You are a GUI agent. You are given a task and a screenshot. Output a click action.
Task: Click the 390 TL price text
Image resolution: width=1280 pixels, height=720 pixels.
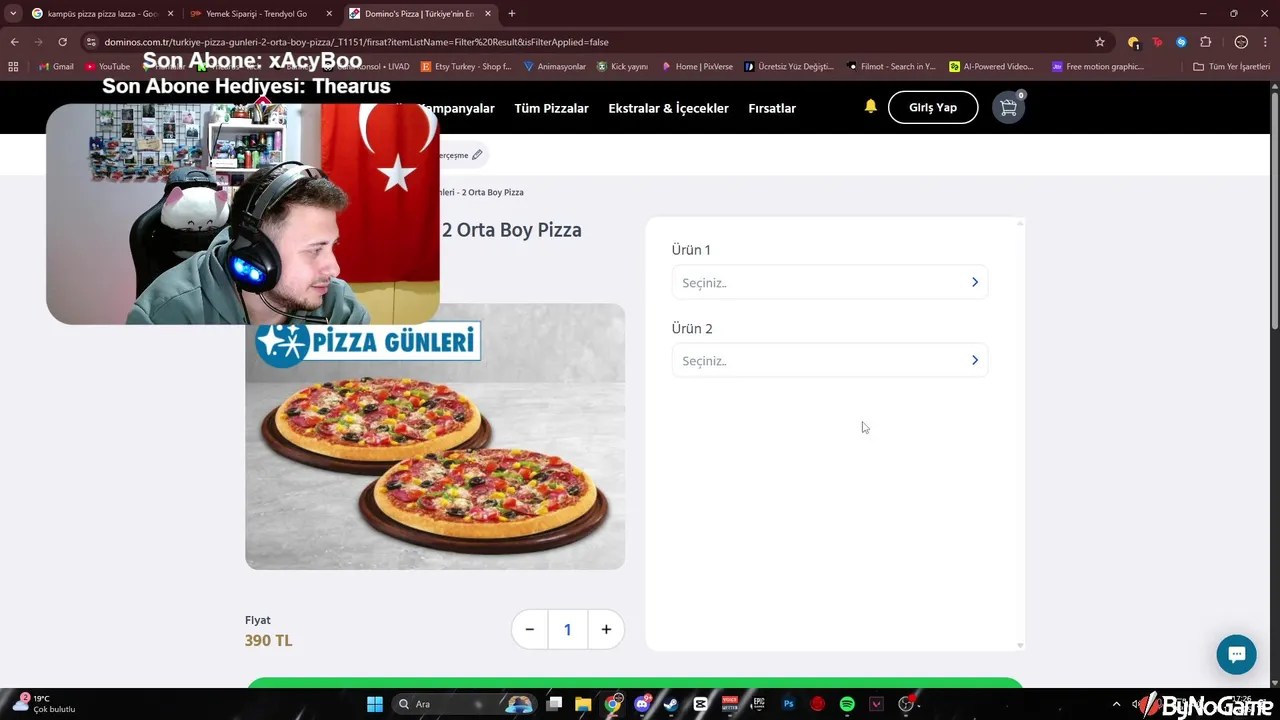[x=268, y=640]
